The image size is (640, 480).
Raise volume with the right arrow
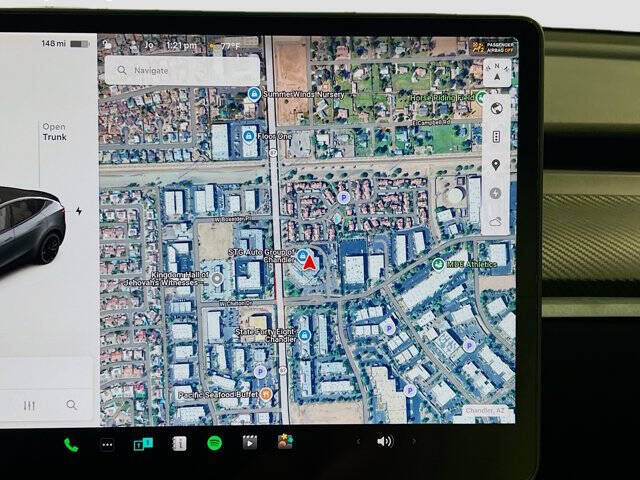pos(414,441)
